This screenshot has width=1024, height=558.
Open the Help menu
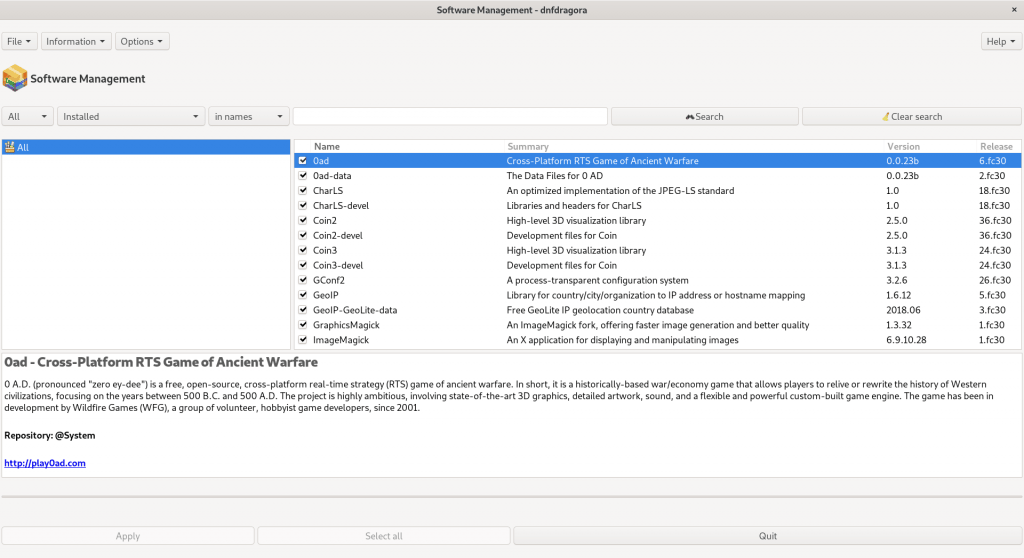coord(1001,41)
